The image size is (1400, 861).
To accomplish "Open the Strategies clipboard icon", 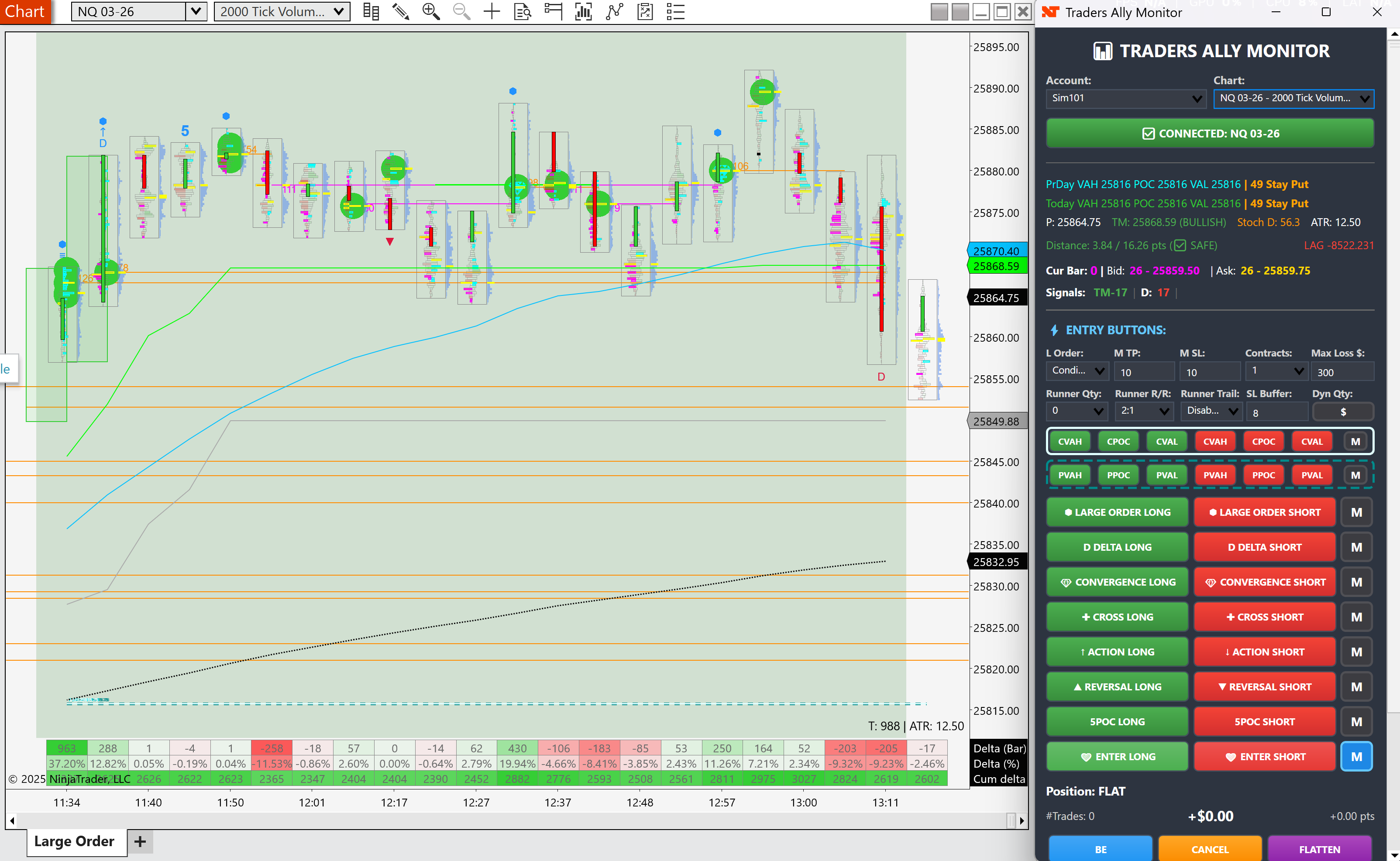I will click(645, 11).
